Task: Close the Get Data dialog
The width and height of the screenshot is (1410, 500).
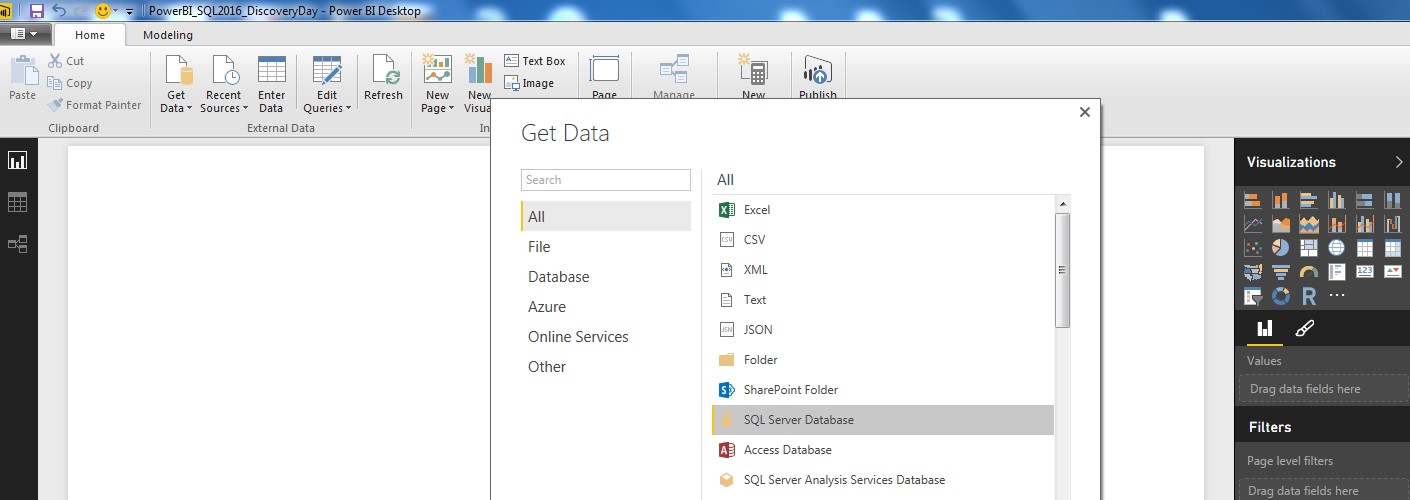Action: 1085,112
